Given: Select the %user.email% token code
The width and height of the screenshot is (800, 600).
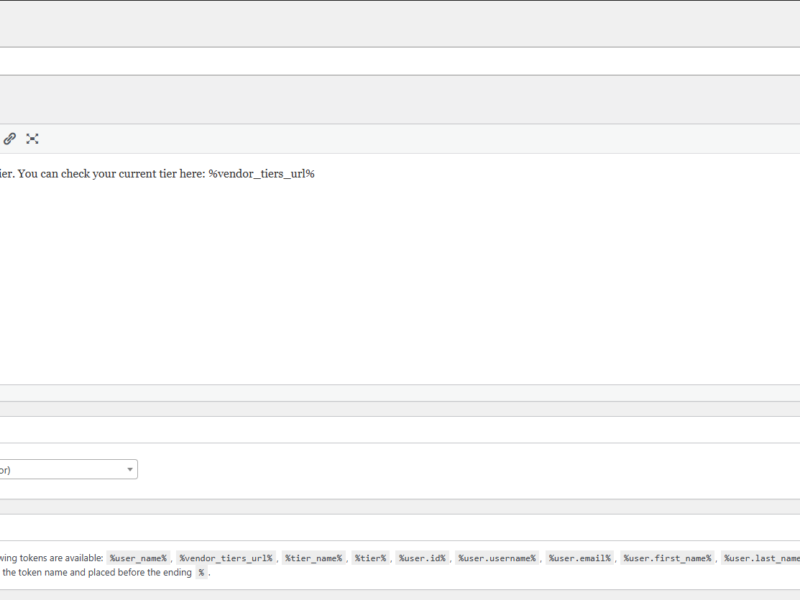Looking at the screenshot, I should click(x=580, y=558).
